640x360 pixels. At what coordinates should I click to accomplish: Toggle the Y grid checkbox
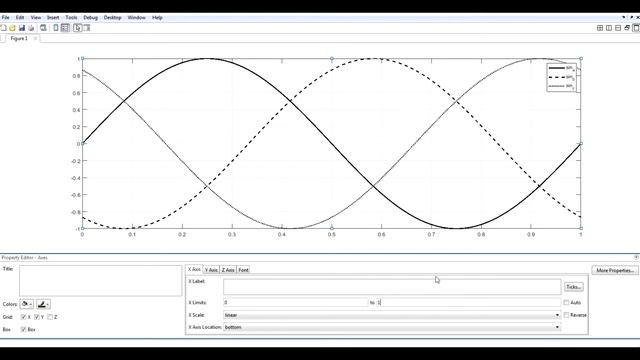[37, 317]
